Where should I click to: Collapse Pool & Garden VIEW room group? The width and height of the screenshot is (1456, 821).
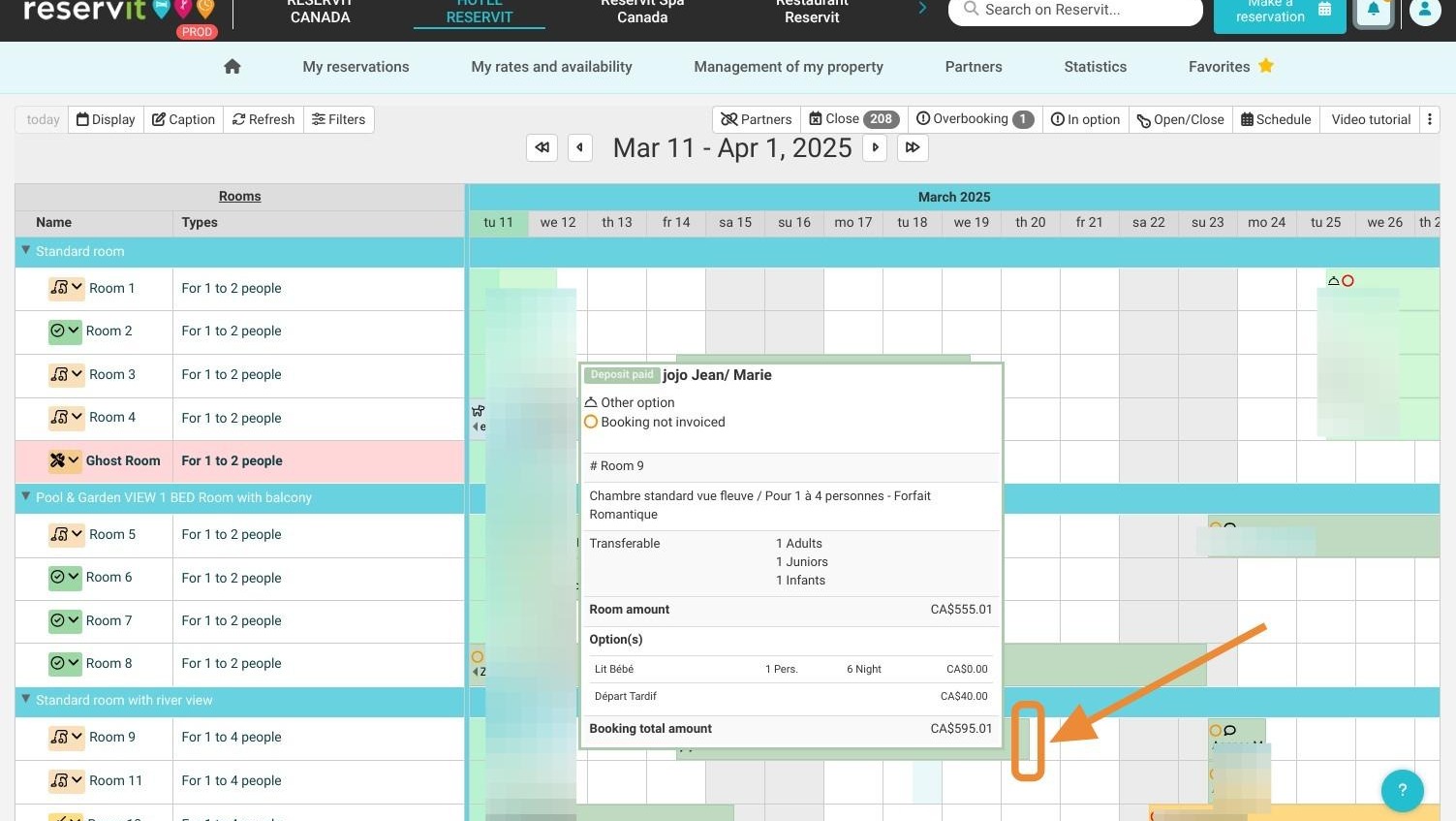[x=26, y=496]
